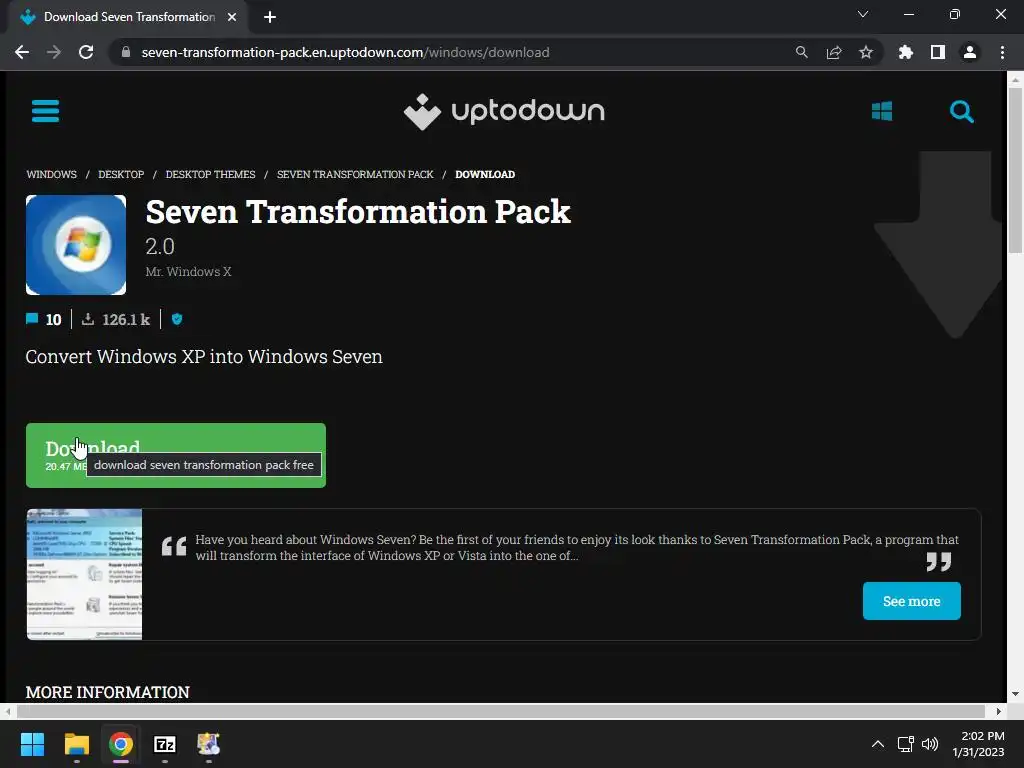The height and width of the screenshot is (768, 1024).
Task: Open network status tray icon
Action: 905,744
